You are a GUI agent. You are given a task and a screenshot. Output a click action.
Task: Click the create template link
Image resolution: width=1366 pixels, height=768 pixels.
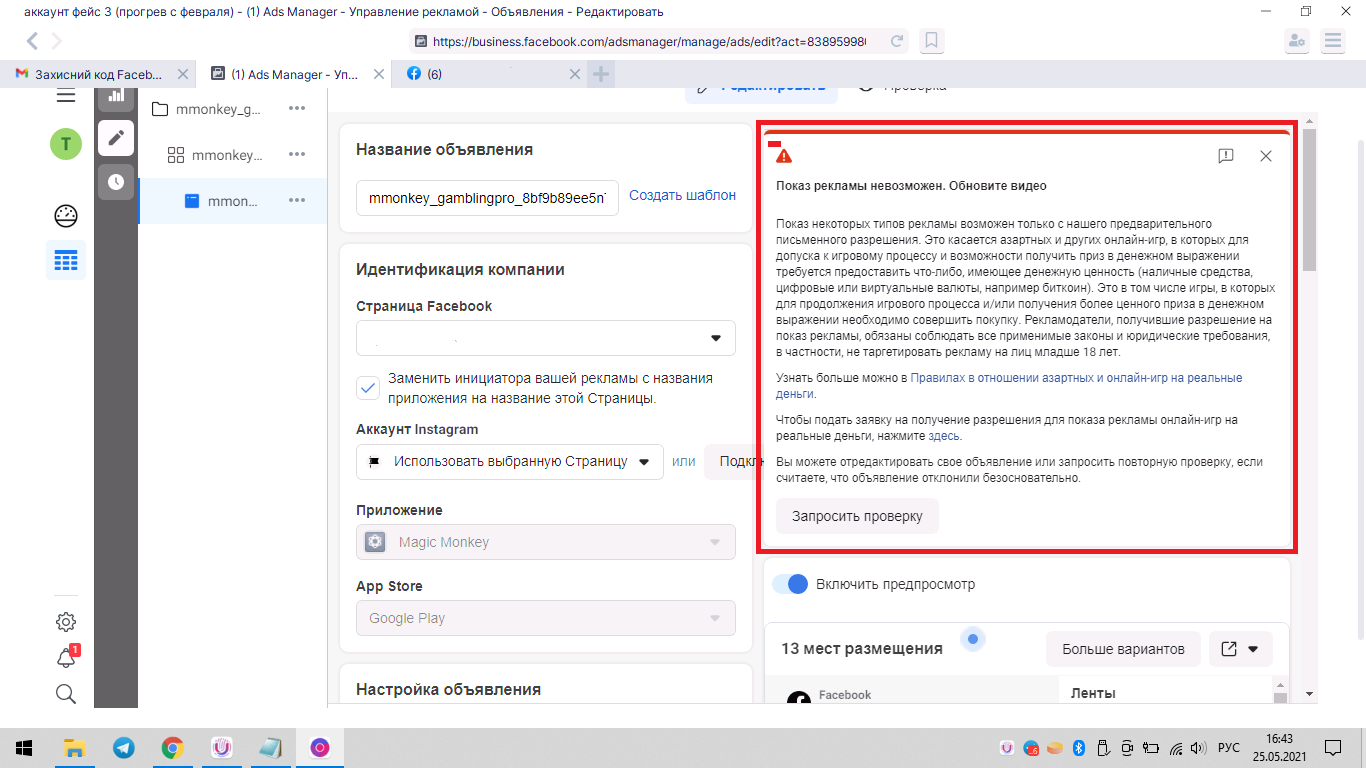(683, 195)
